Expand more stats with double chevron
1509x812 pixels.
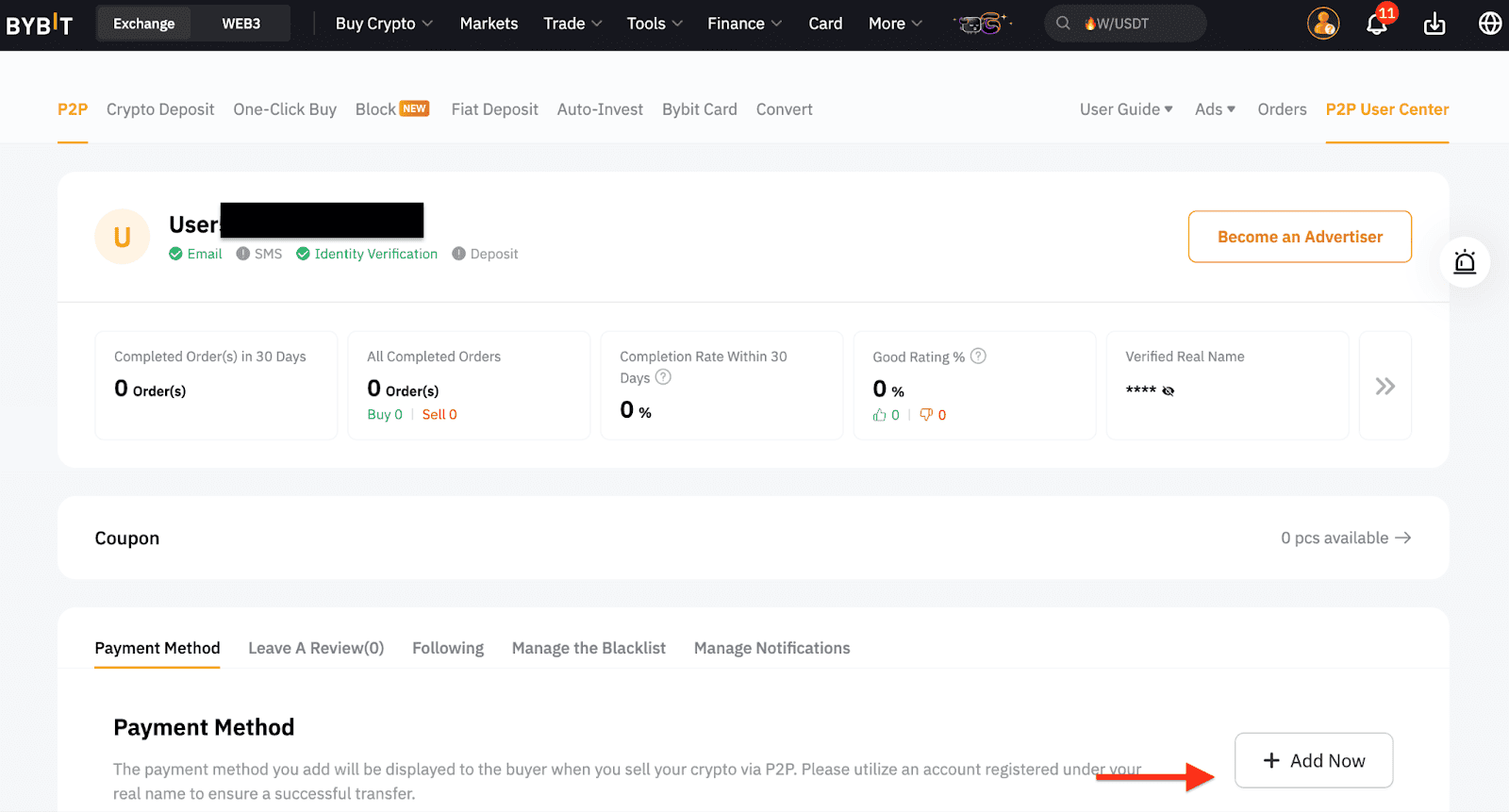1385,386
